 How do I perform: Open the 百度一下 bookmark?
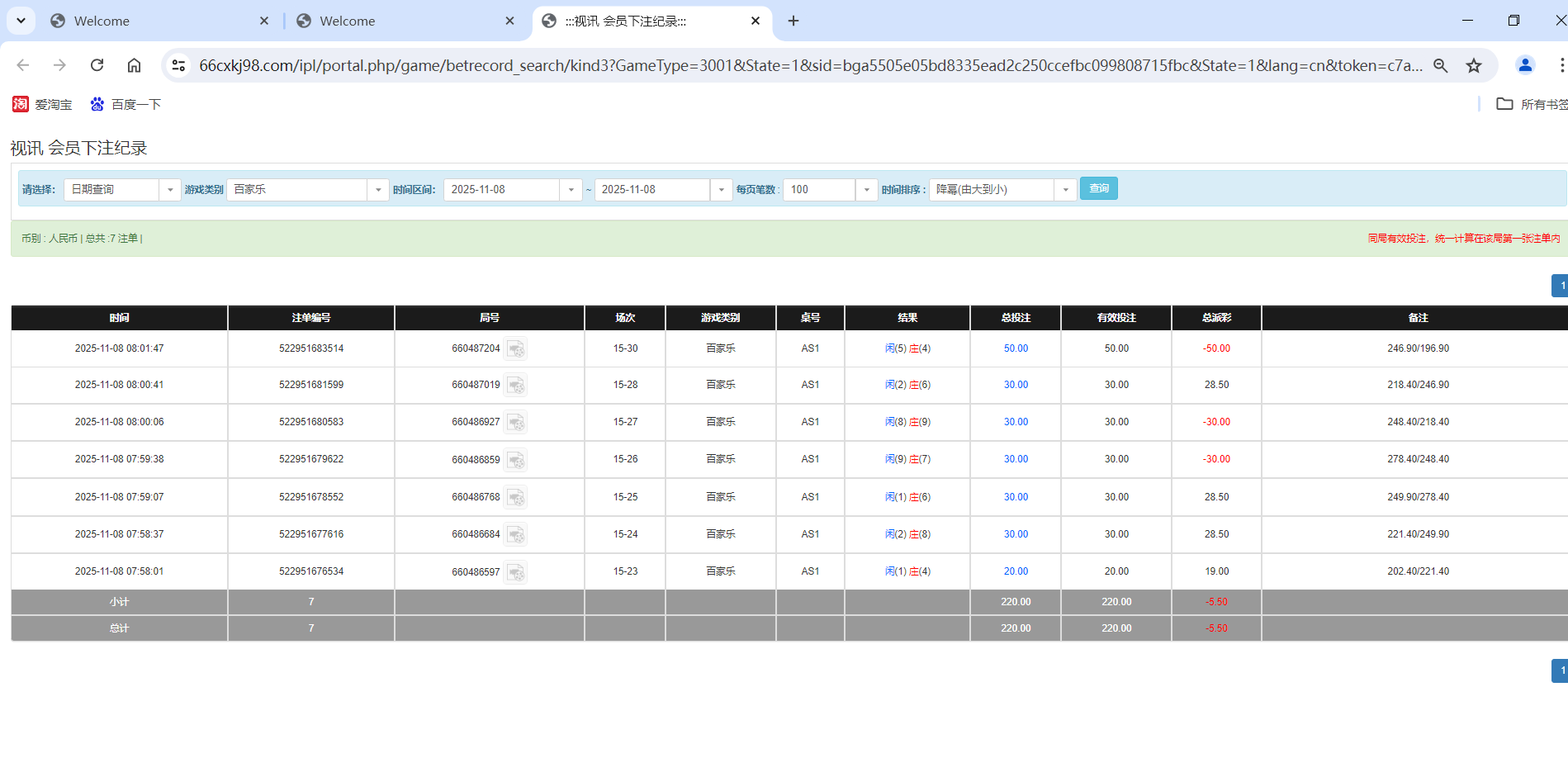(125, 104)
